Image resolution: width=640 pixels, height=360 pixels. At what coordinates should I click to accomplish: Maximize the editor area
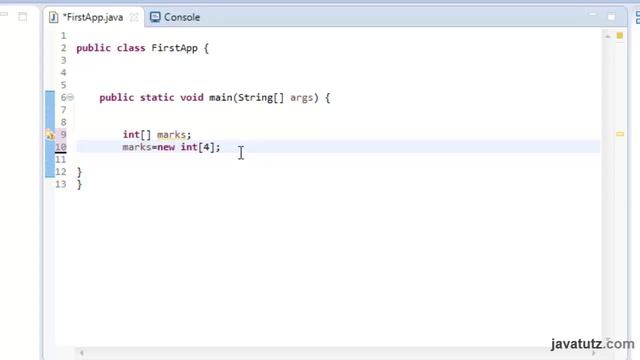coord(611,17)
